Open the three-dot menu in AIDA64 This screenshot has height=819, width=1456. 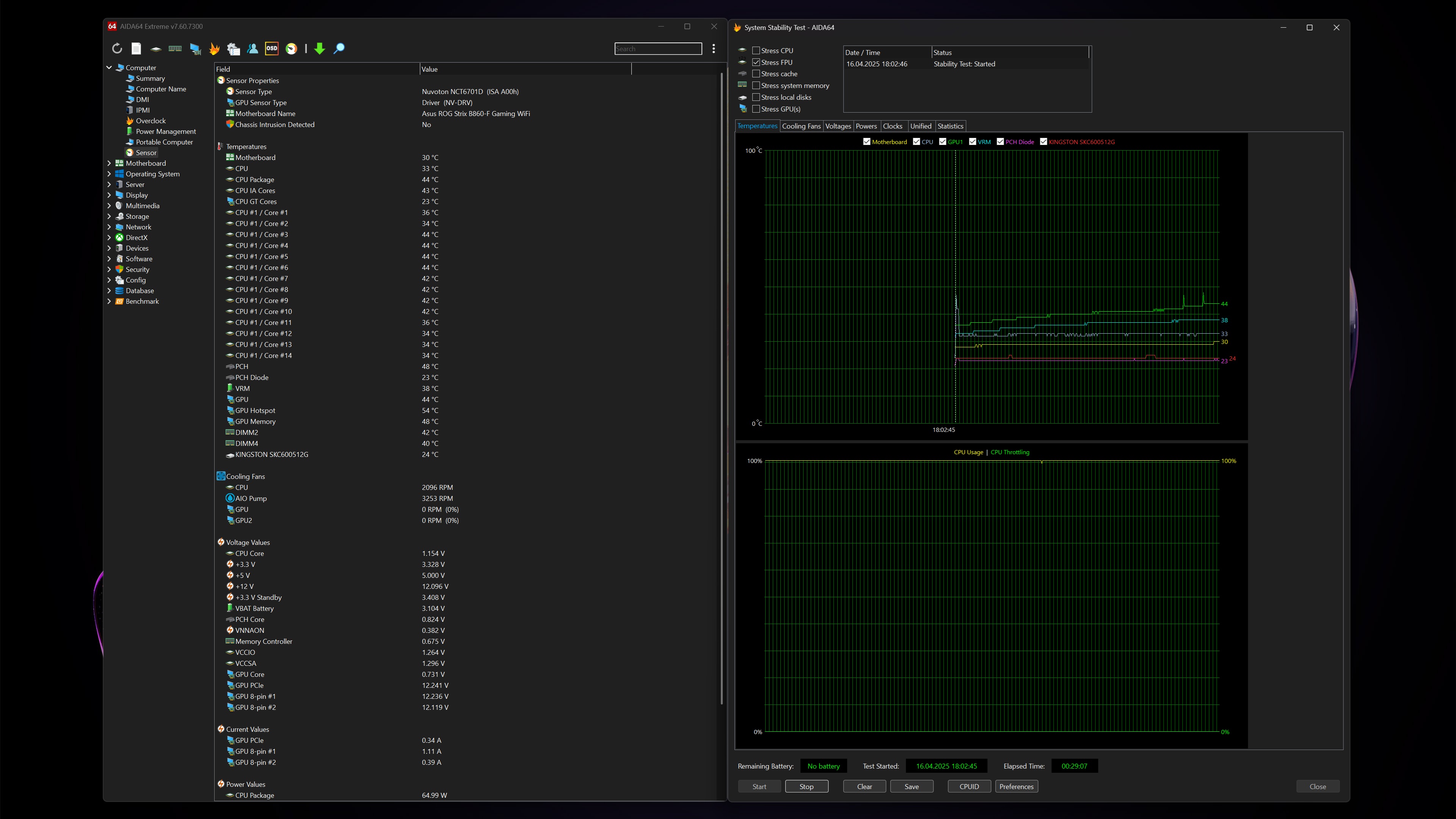[714, 49]
